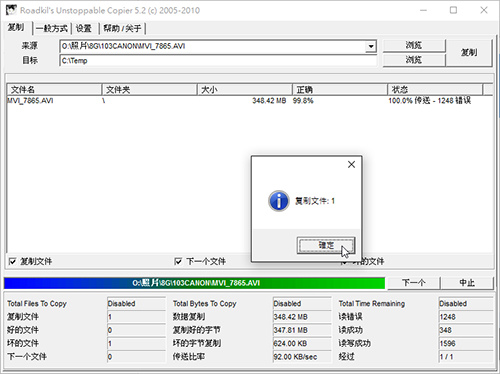Image resolution: width=500 pixels, height=374 pixels.
Task: Confirm dialog with 确定 button
Action: pyautogui.click(x=326, y=246)
